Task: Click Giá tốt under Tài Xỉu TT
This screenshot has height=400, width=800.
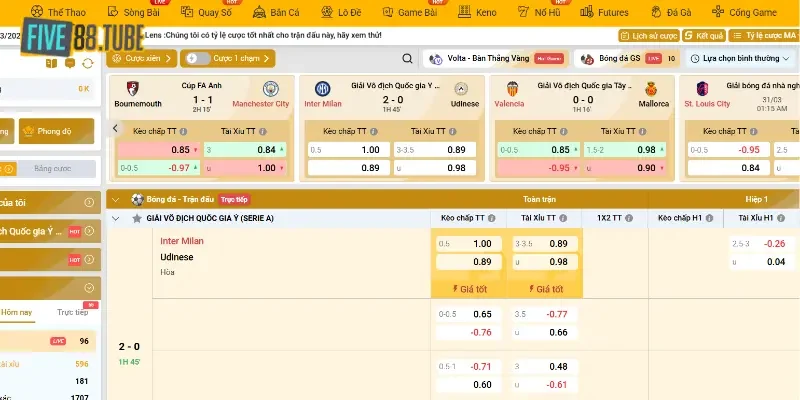Action: pyautogui.click(x=545, y=289)
